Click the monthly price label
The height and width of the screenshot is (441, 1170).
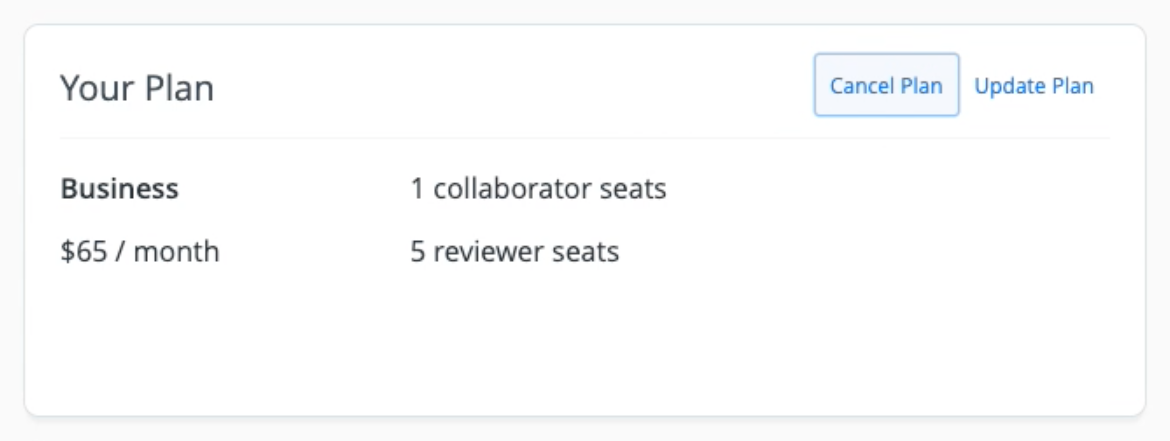[x=140, y=251]
